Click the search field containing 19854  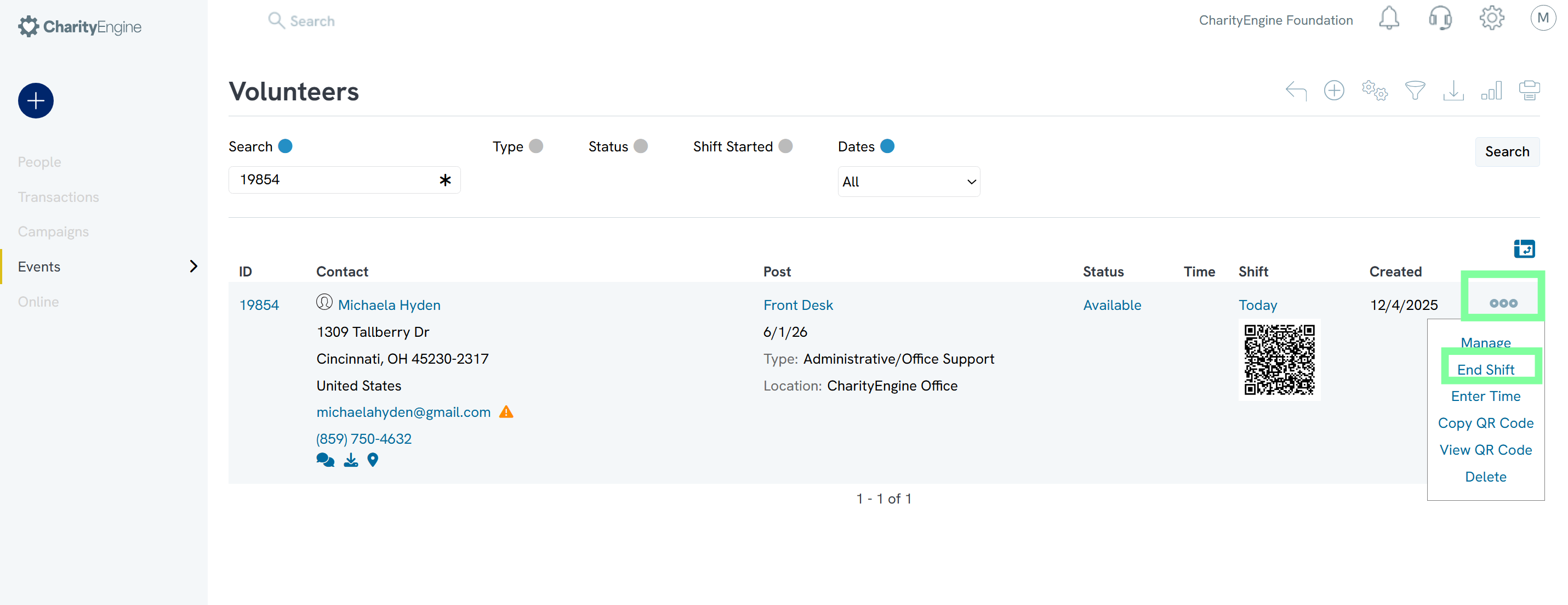(335, 180)
